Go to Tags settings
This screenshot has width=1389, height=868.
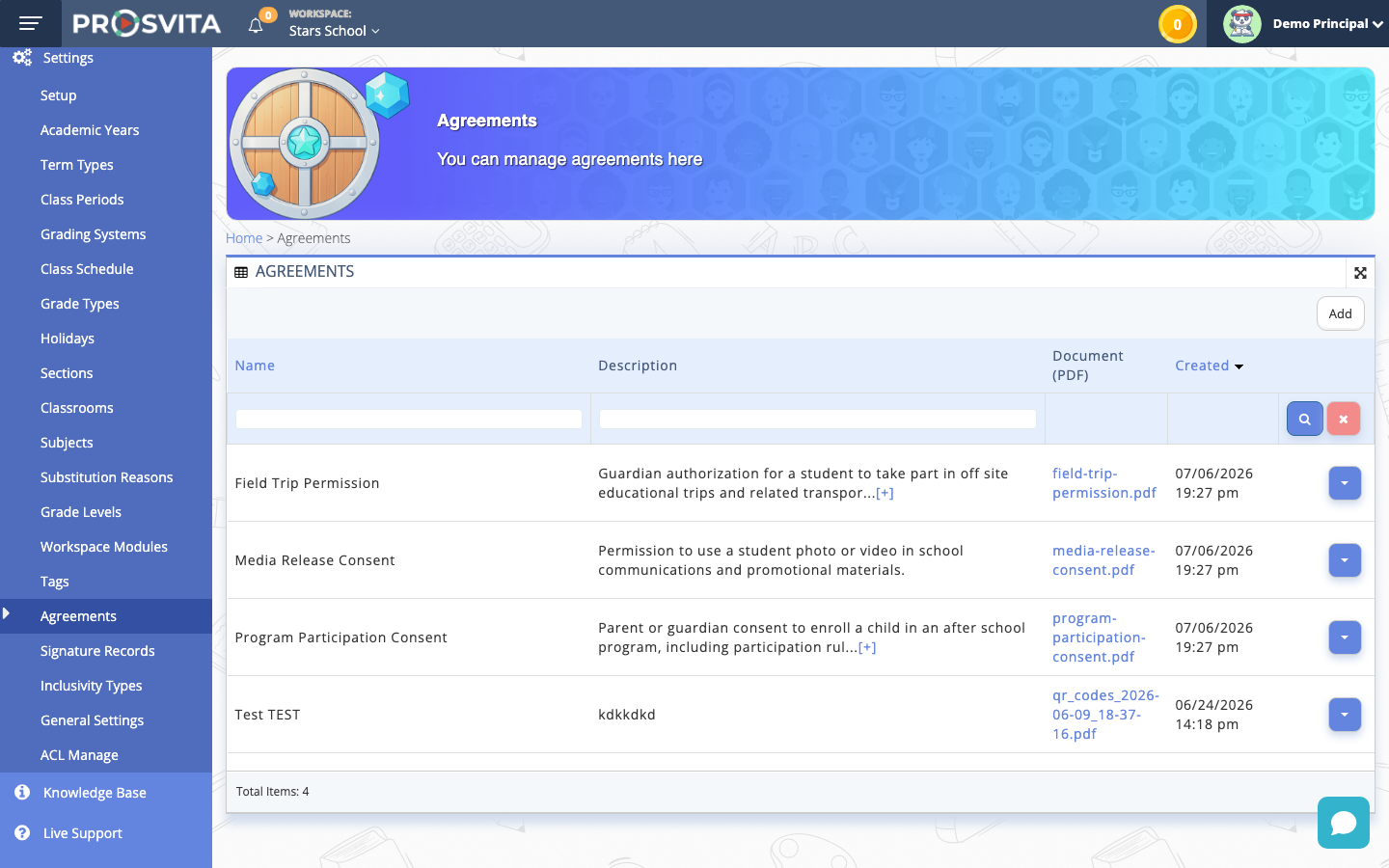click(x=55, y=582)
